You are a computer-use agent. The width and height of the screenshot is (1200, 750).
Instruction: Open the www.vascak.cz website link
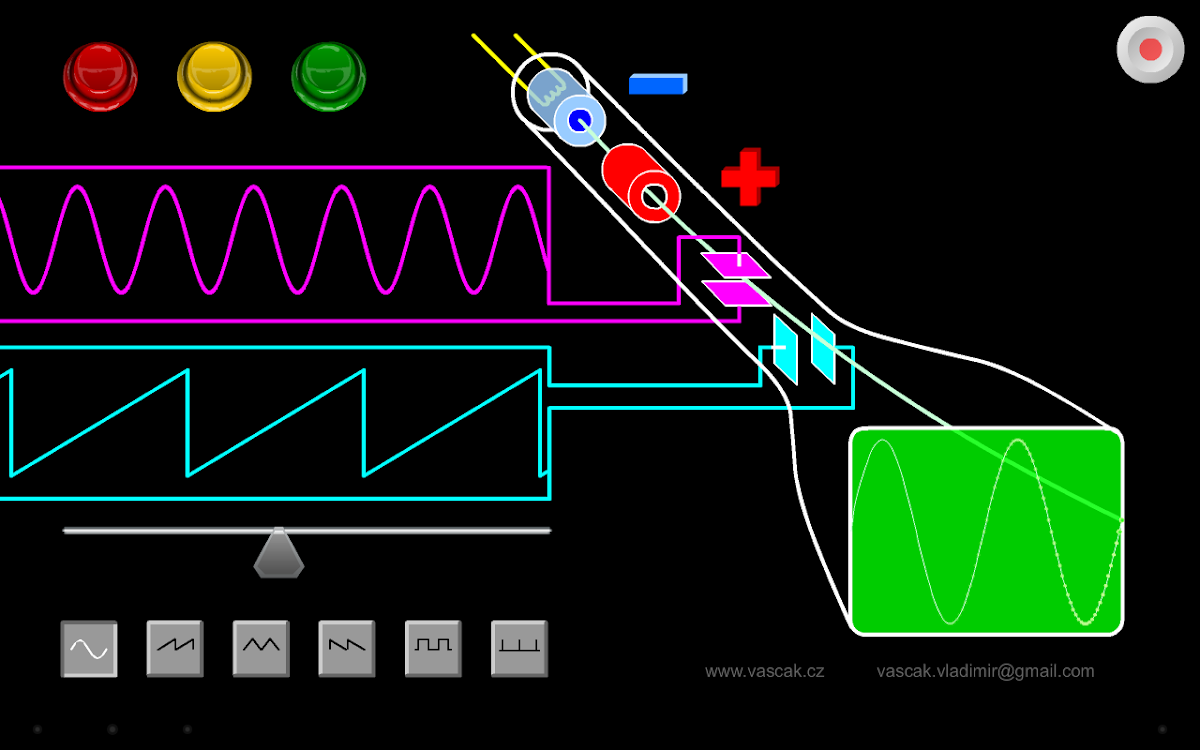(x=764, y=672)
